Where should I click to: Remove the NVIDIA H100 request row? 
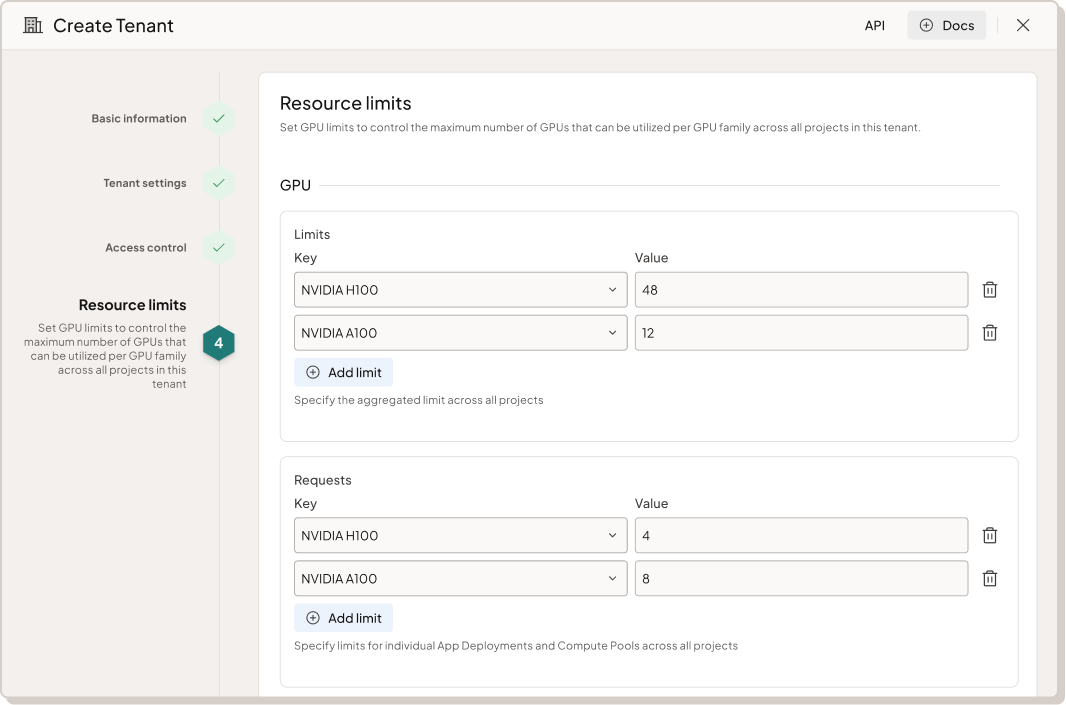click(990, 535)
